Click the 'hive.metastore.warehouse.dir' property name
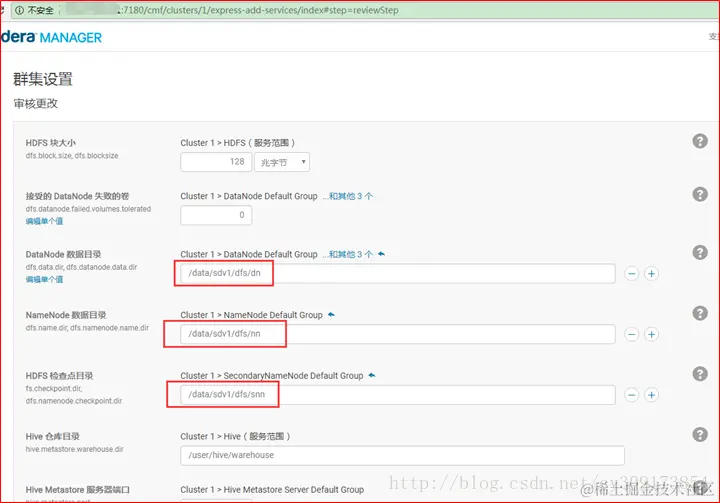The width and height of the screenshot is (720, 503). click(74, 449)
